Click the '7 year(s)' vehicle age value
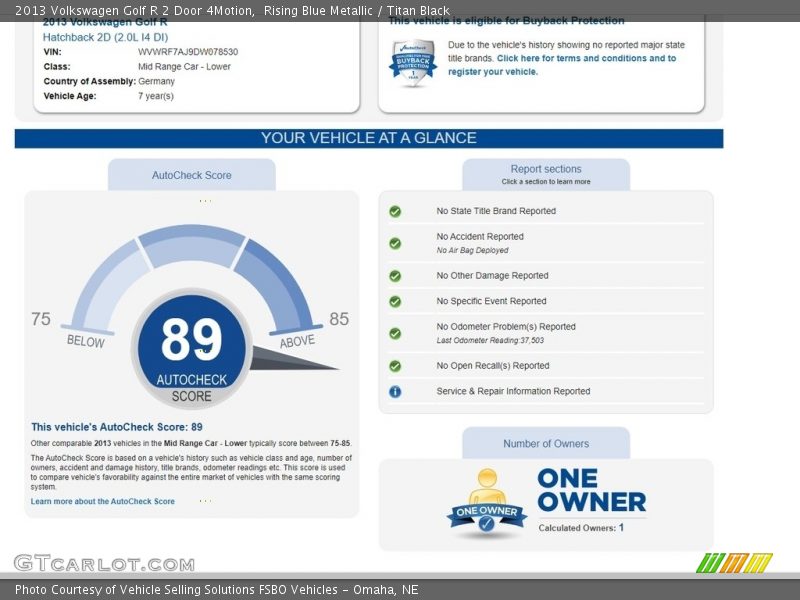Image resolution: width=800 pixels, height=600 pixels. tap(156, 96)
